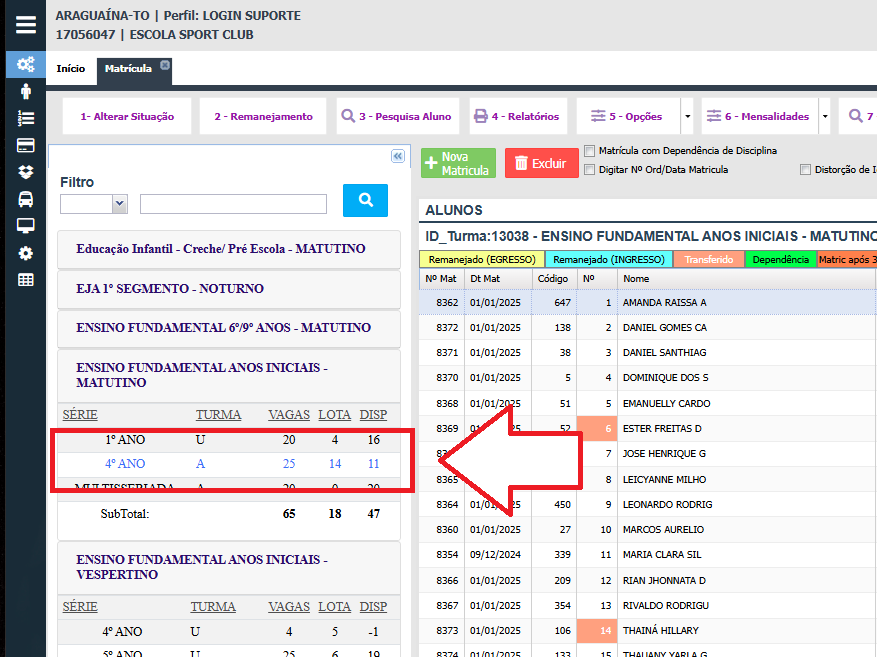
Task: Select the gears configuration sidebar icon
Action: pyautogui.click(x=26, y=64)
